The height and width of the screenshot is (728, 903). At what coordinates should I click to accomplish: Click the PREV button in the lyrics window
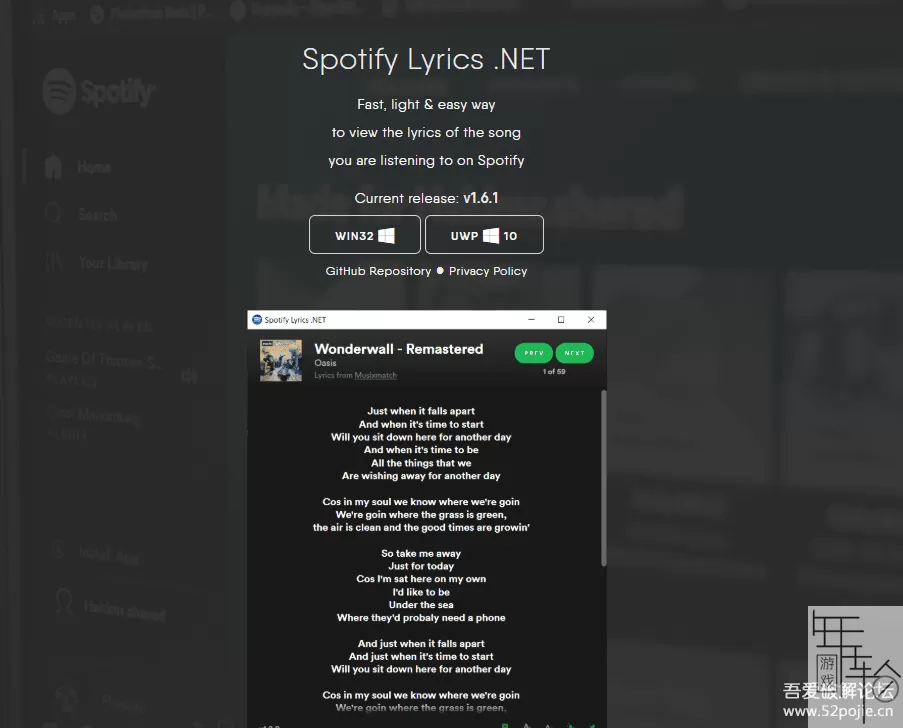tap(534, 353)
